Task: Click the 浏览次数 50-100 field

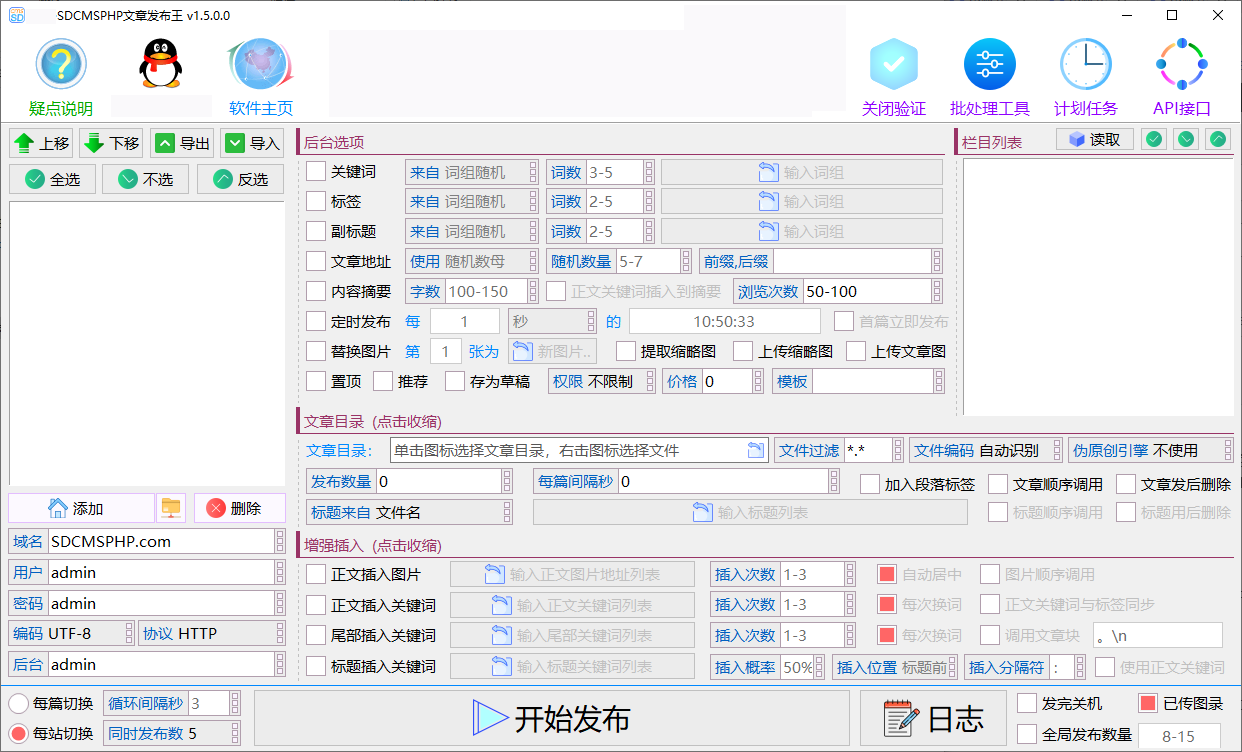Action: coord(838,292)
